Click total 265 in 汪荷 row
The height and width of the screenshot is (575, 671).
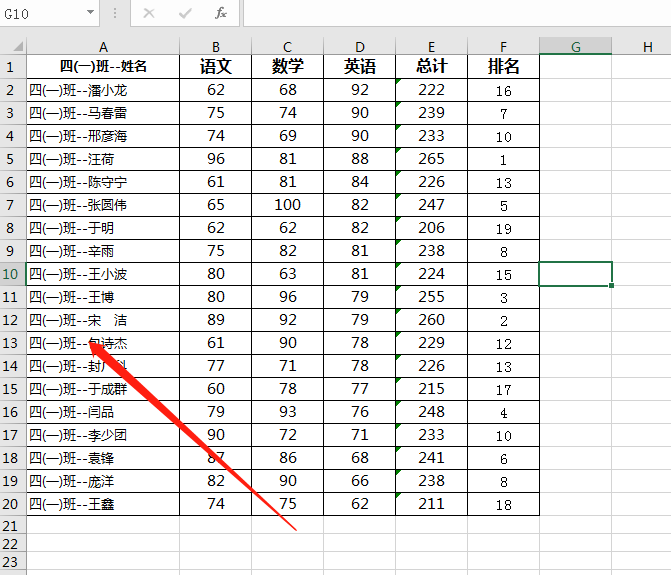click(431, 159)
